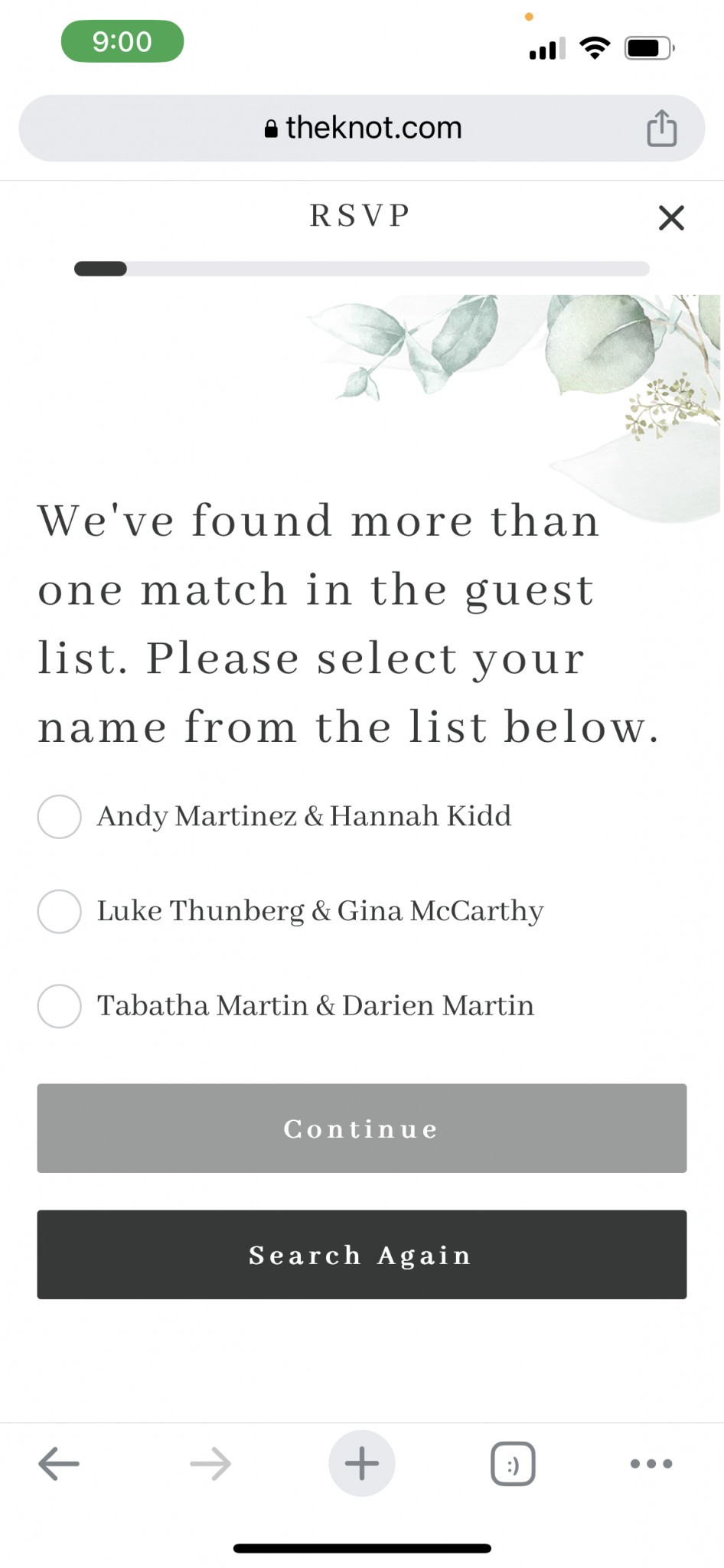
Task: Close the RSVP dialog with X
Action: (x=671, y=218)
